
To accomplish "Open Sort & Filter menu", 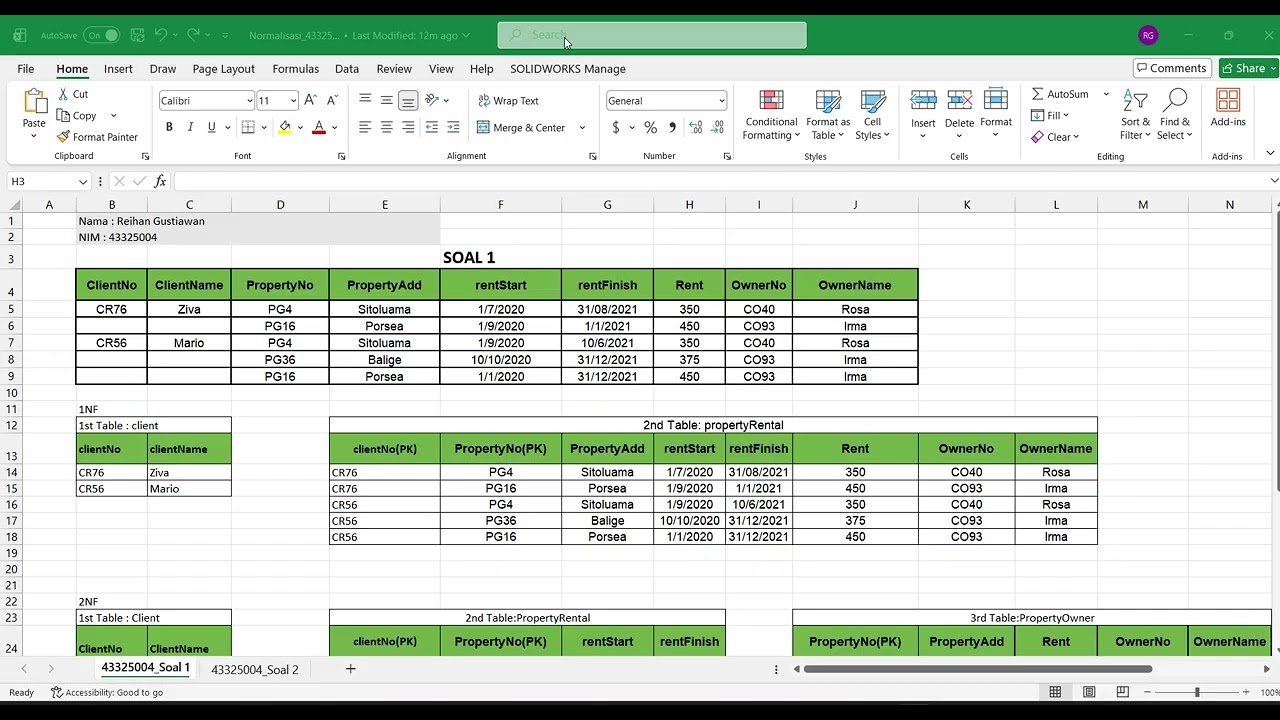I will (1135, 115).
